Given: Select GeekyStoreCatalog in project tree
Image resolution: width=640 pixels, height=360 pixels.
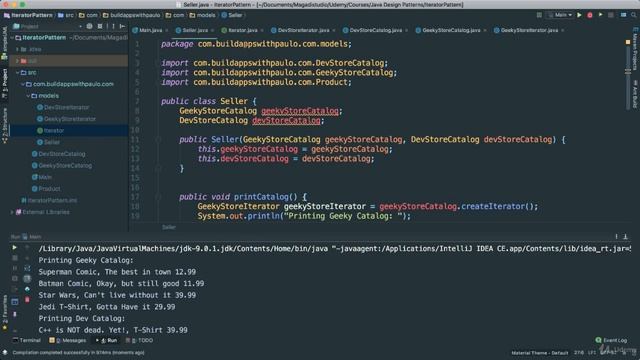Looking at the screenshot, I should pyautogui.click(x=62, y=166).
